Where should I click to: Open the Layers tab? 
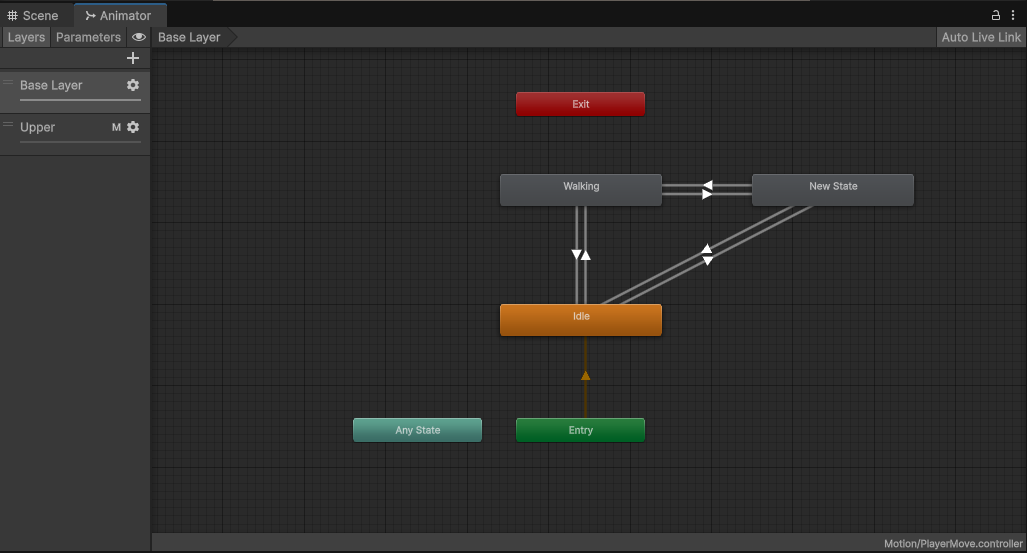[x=26, y=37]
